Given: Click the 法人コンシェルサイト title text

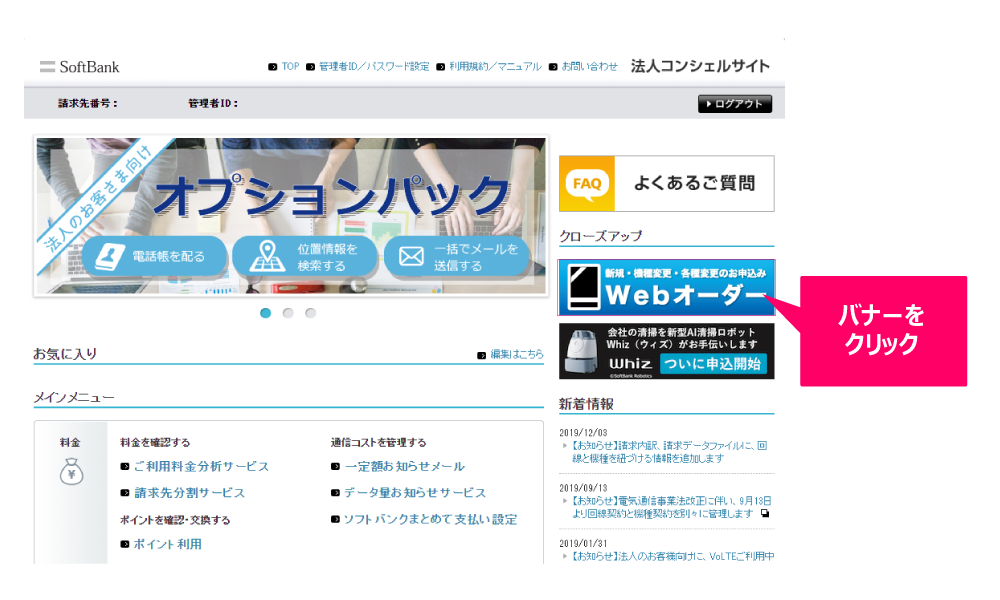Looking at the screenshot, I should point(700,66).
